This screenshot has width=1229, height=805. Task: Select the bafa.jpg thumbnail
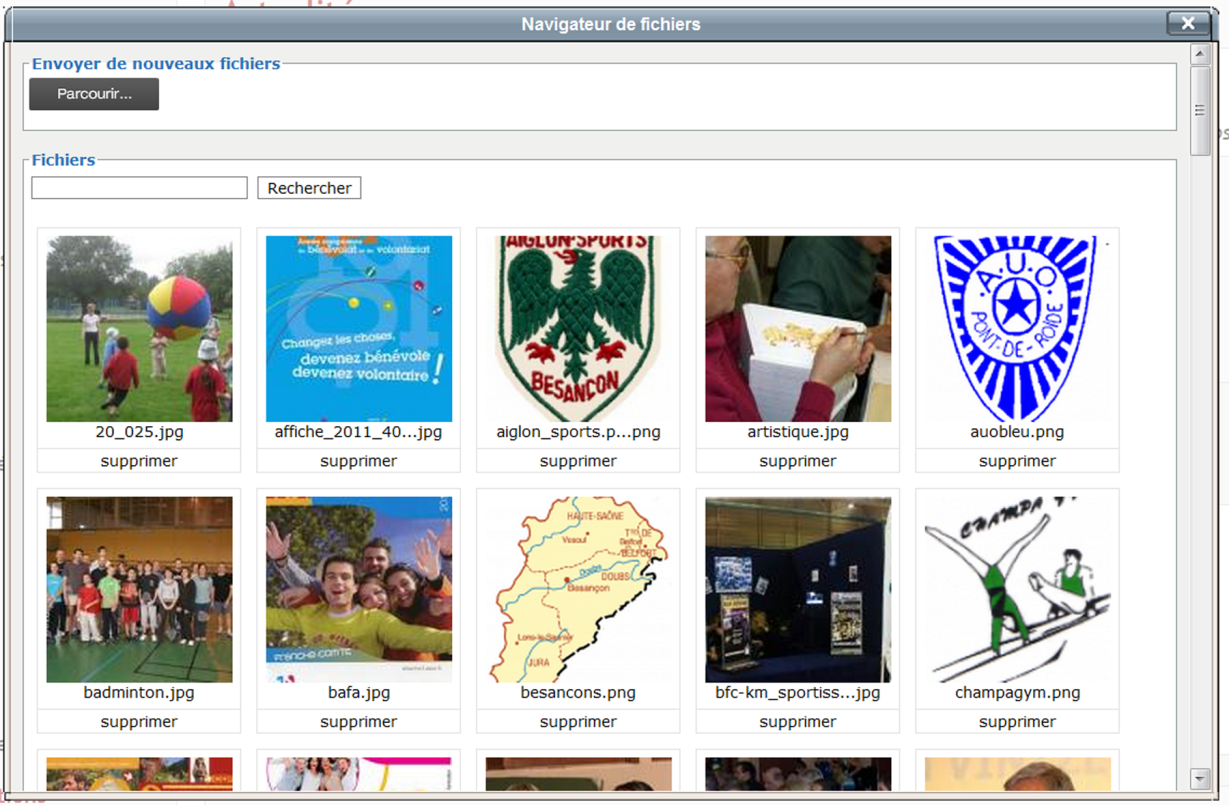(x=359, y=589)
